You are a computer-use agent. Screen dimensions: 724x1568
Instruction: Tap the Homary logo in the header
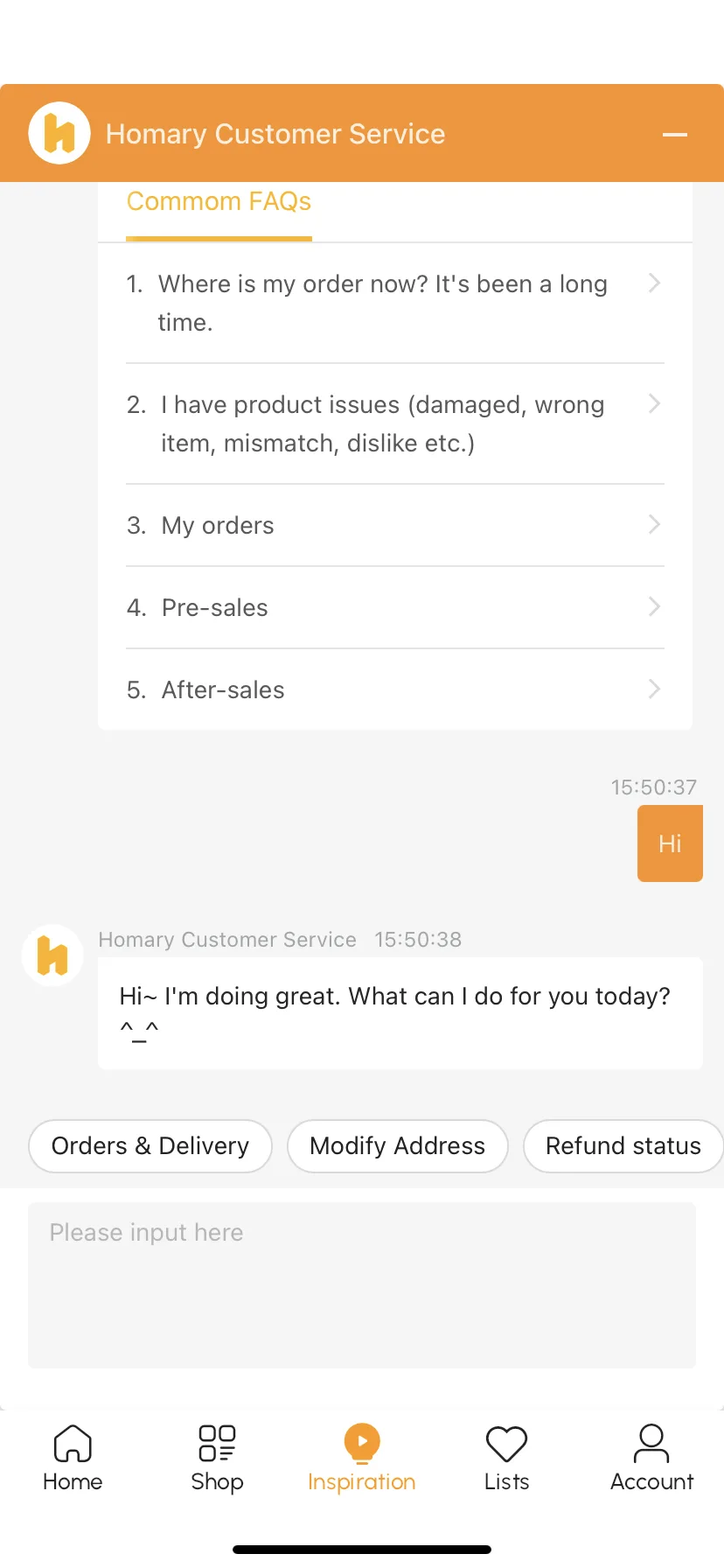pyautogui.click(x=59, y=134)
